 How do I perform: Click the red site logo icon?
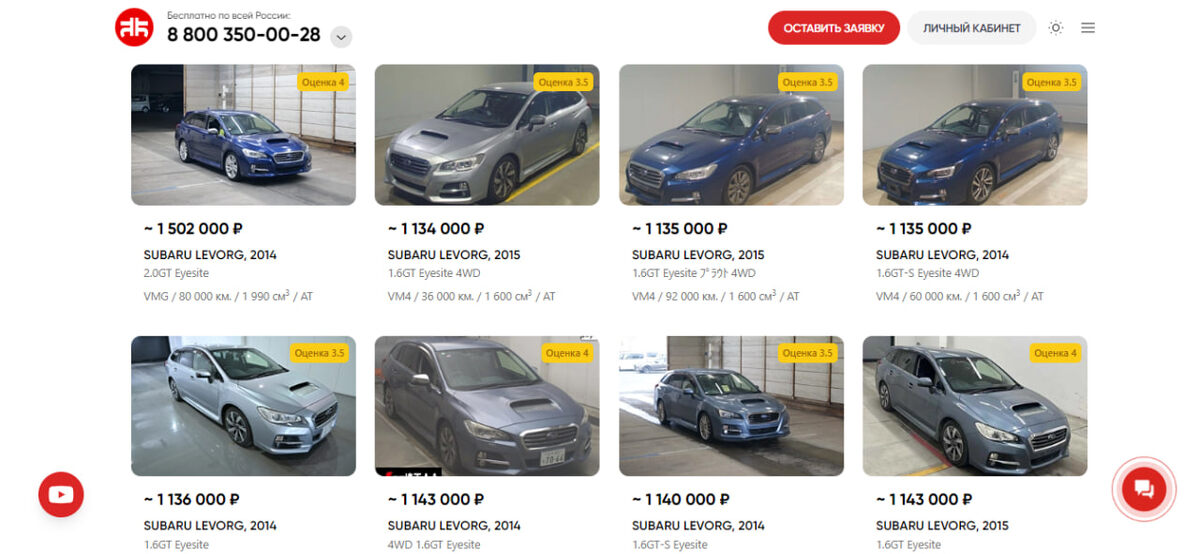coord(133,27)
